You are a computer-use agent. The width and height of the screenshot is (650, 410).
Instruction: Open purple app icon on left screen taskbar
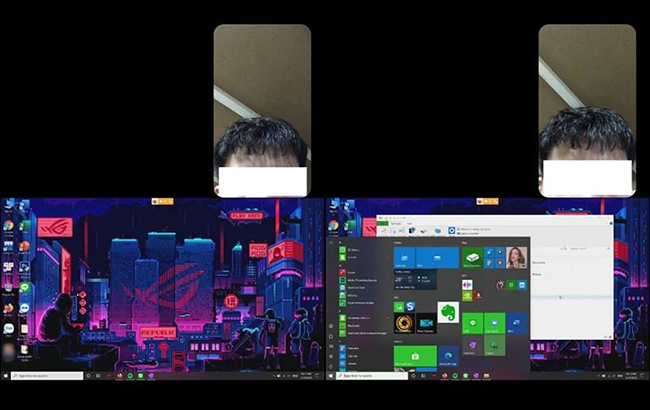coord(151,376)
